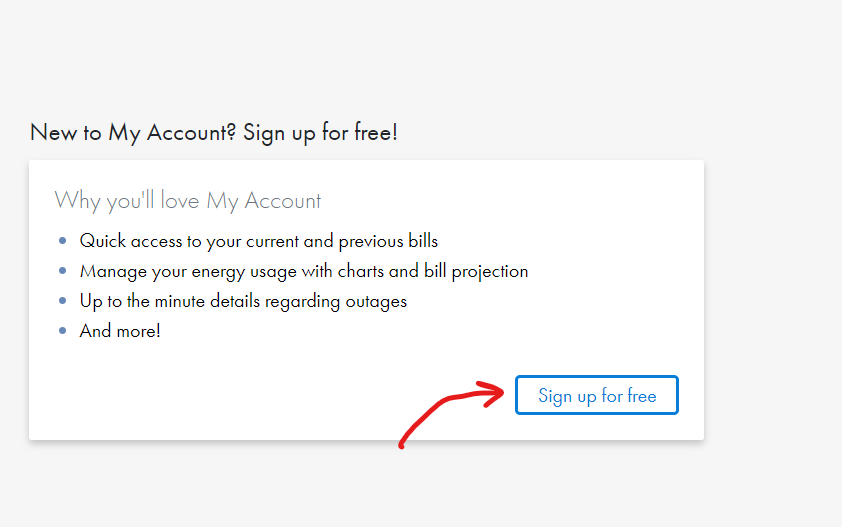Click the bullet dot beside 'Up to the minute'

tap(63, 301)
